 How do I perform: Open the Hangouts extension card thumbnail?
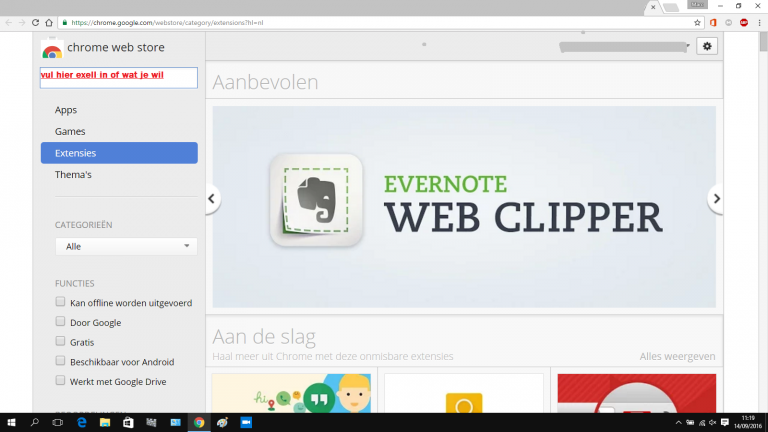pyautogui.click(x=291, y=393)
